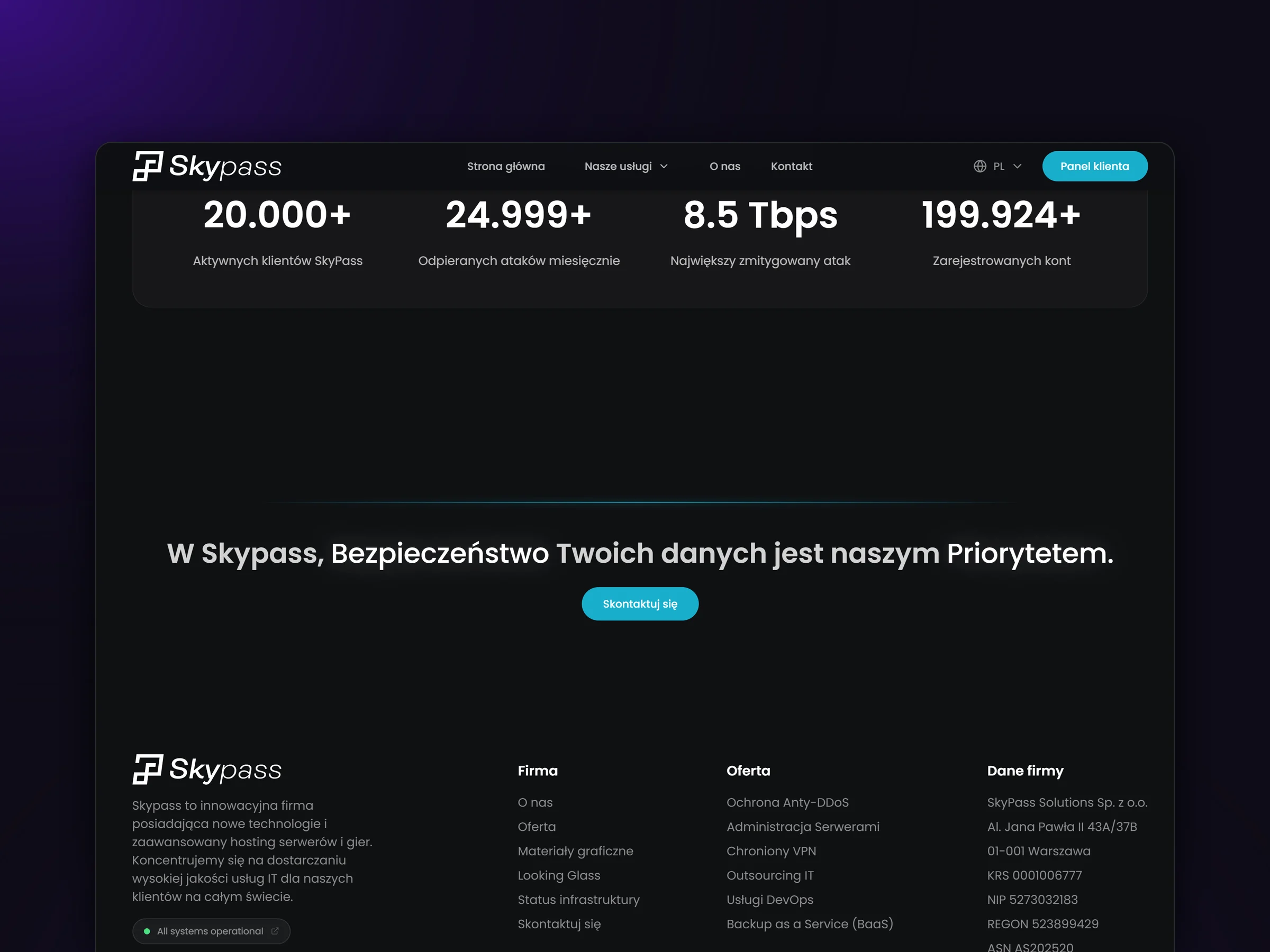Open Materiały graficzne link
The image size is (1270, 952).
pyautogui.click(x=575, y=851)
